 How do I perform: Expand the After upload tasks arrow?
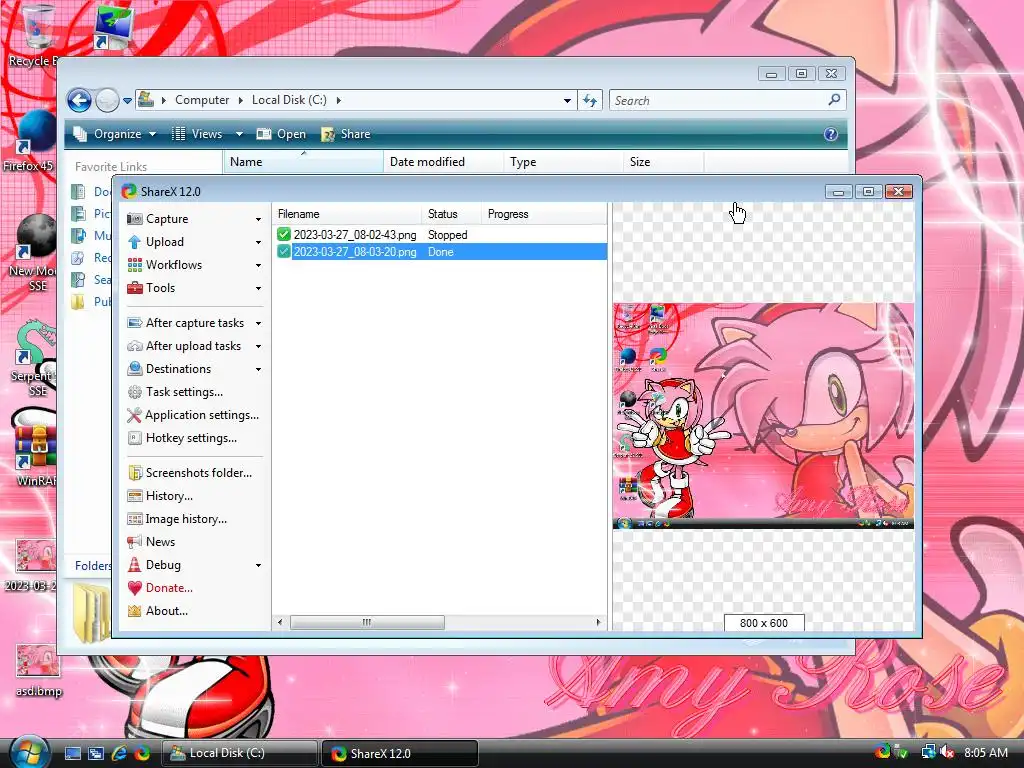click(x=259, y=346)
